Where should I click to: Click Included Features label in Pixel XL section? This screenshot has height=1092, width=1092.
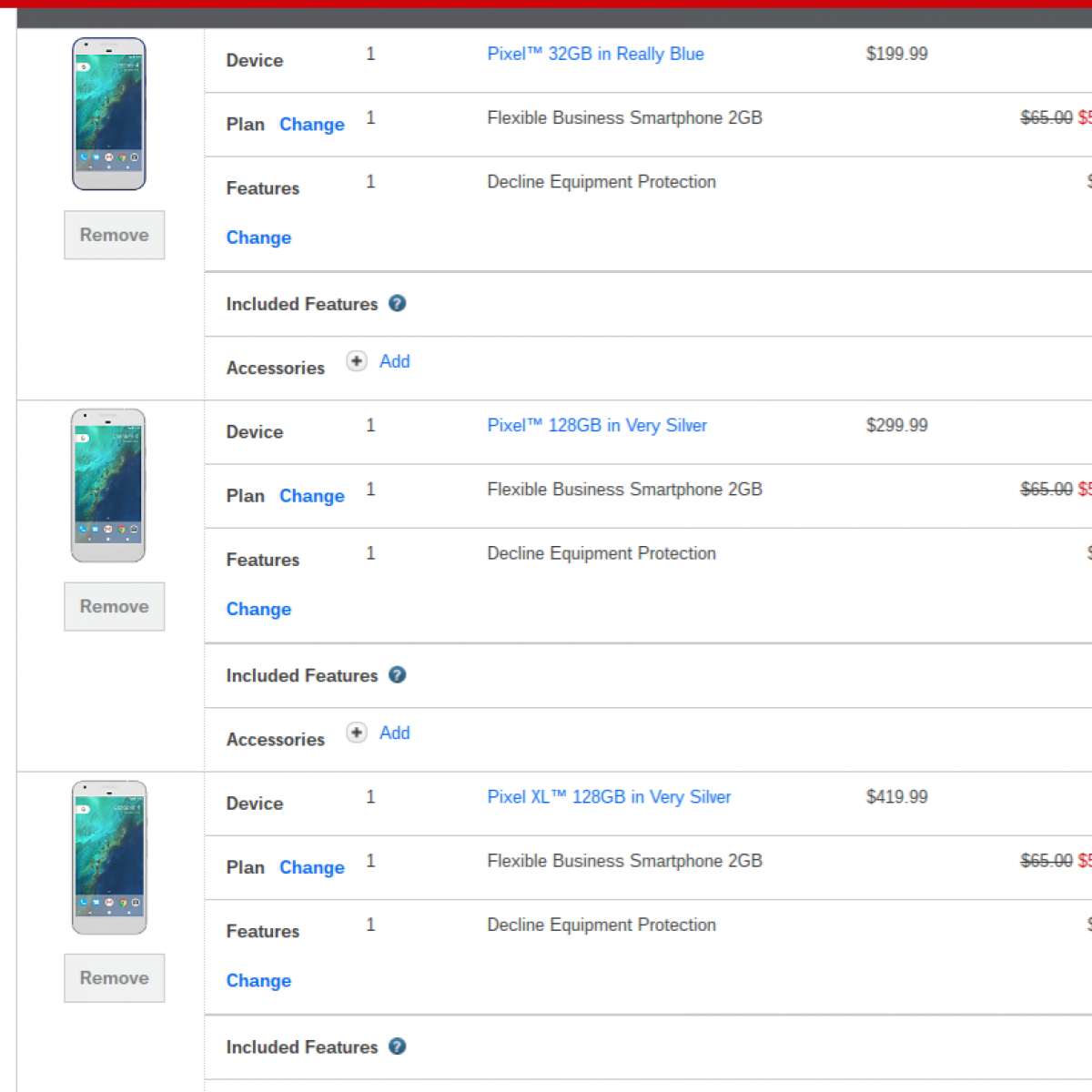pyautogui.click(x=302, y=1046)
